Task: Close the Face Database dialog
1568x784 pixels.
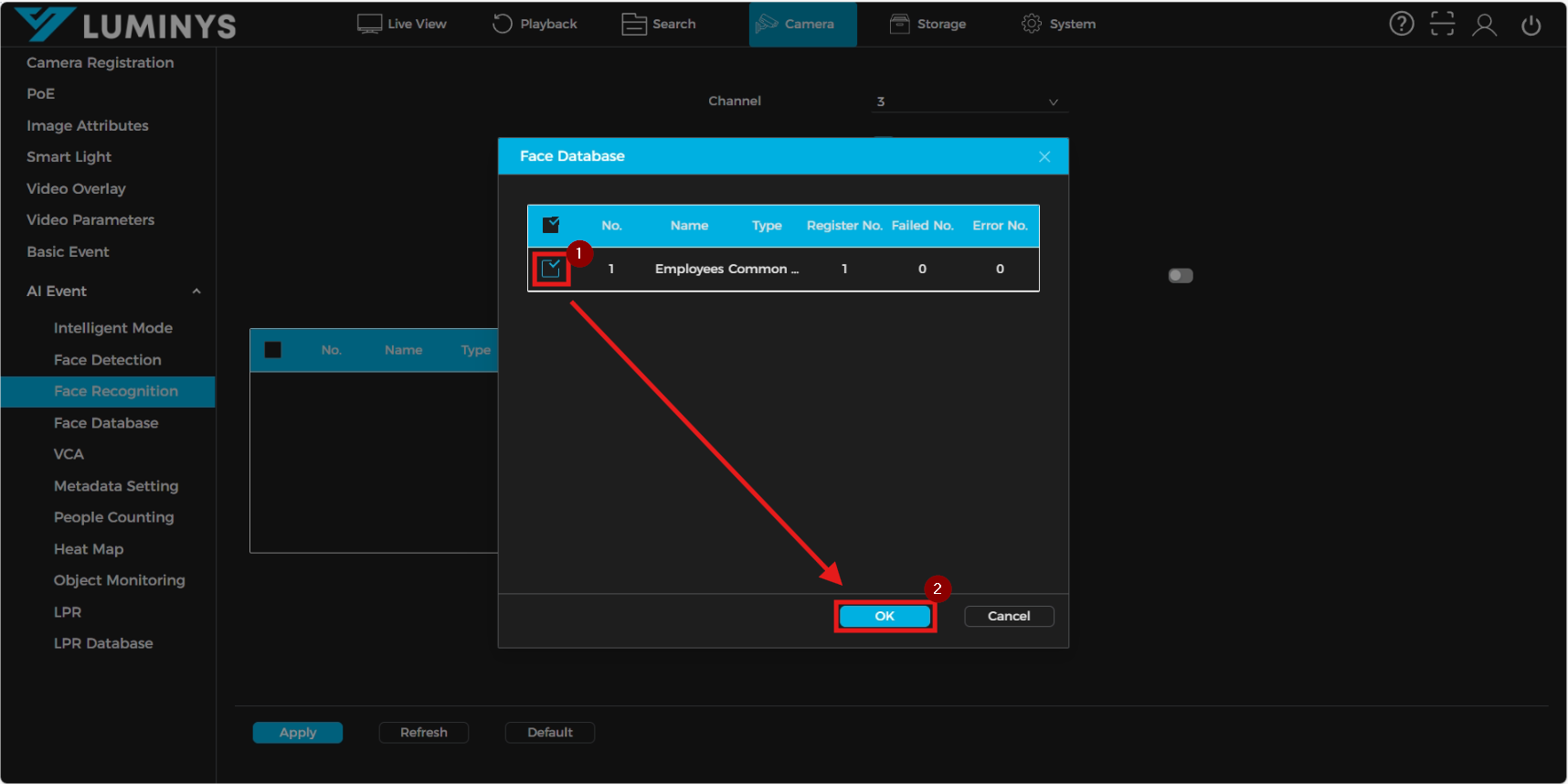Action: (x=1044, y=156)
